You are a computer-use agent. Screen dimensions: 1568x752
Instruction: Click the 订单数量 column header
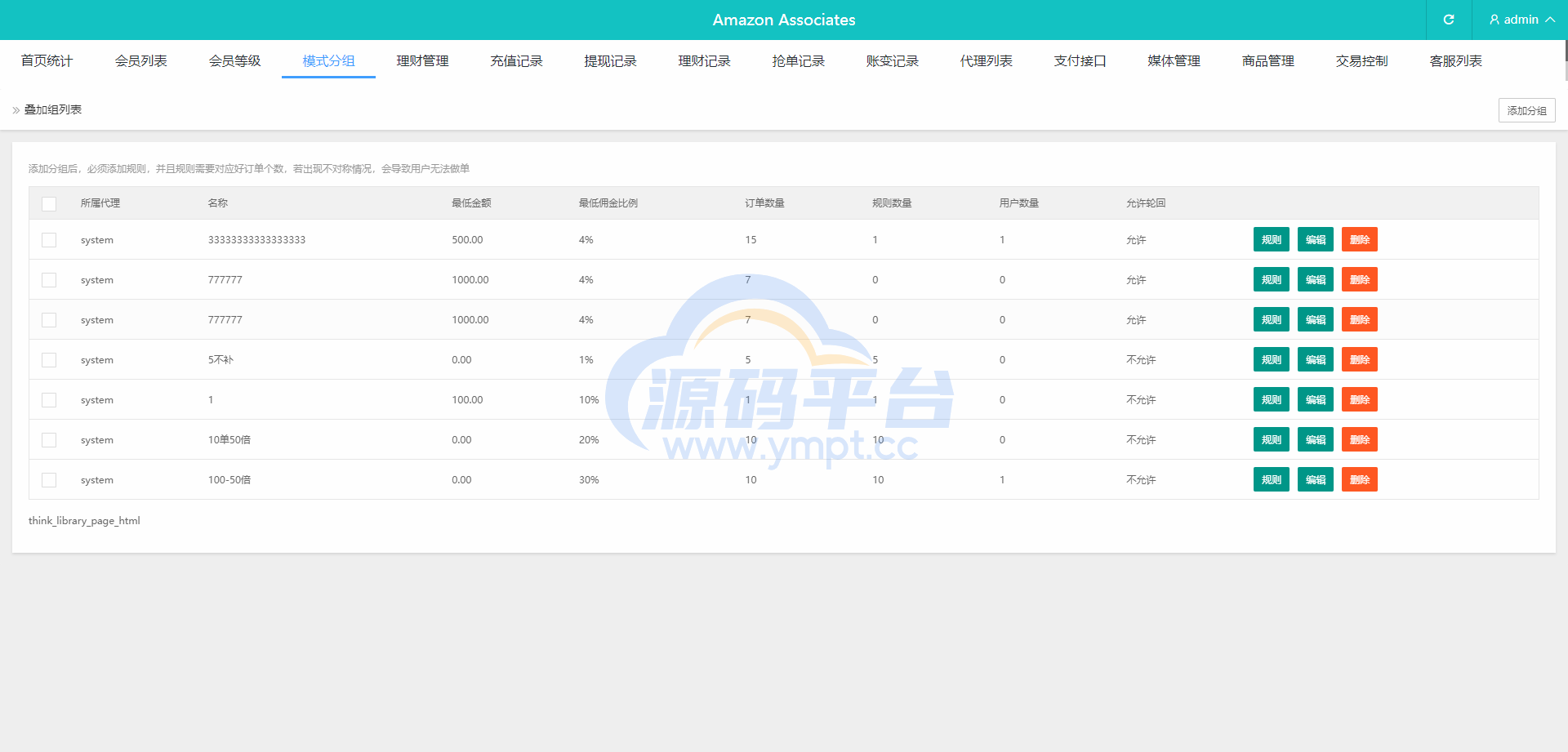pos(764,203)
